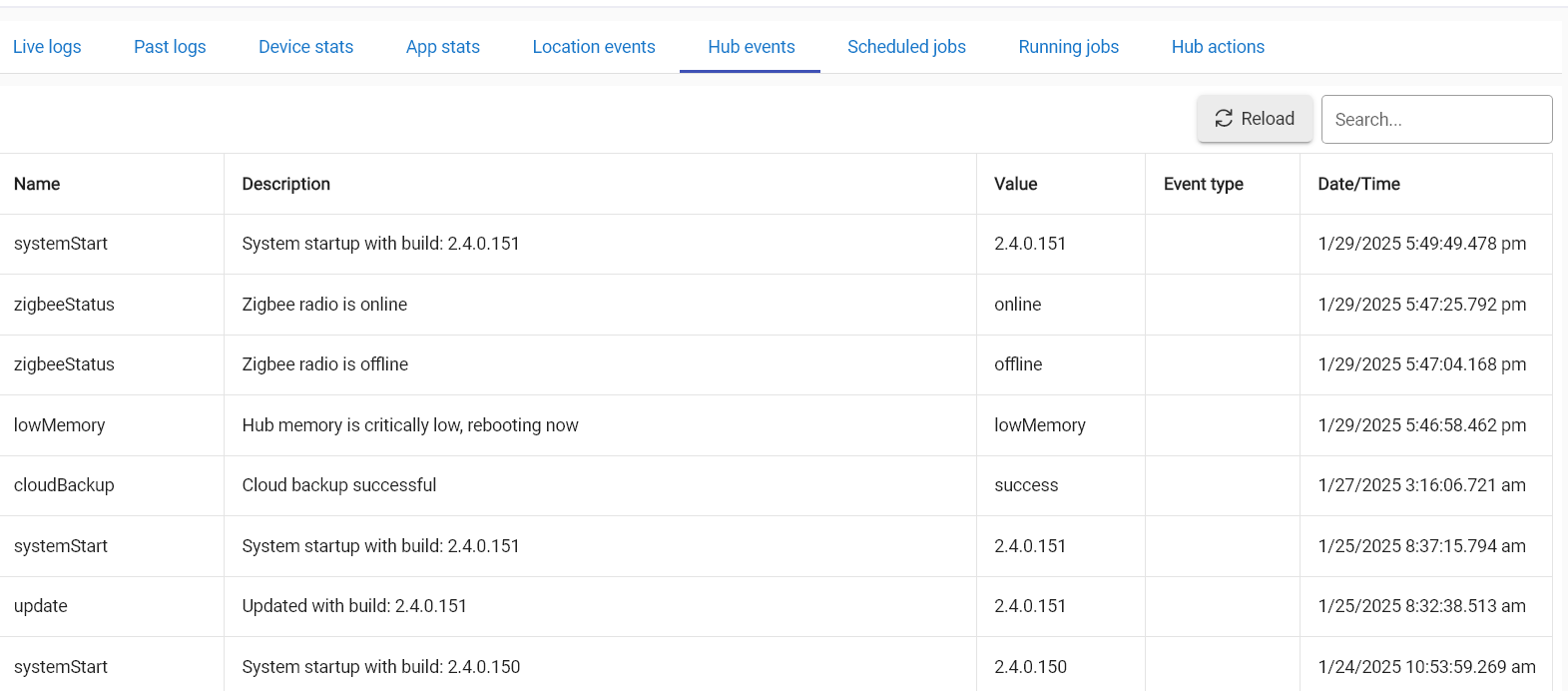Select the 'Zigbee radio is offline' description
This screenshot has width=1568, height=691.
(x=324, y=364)
